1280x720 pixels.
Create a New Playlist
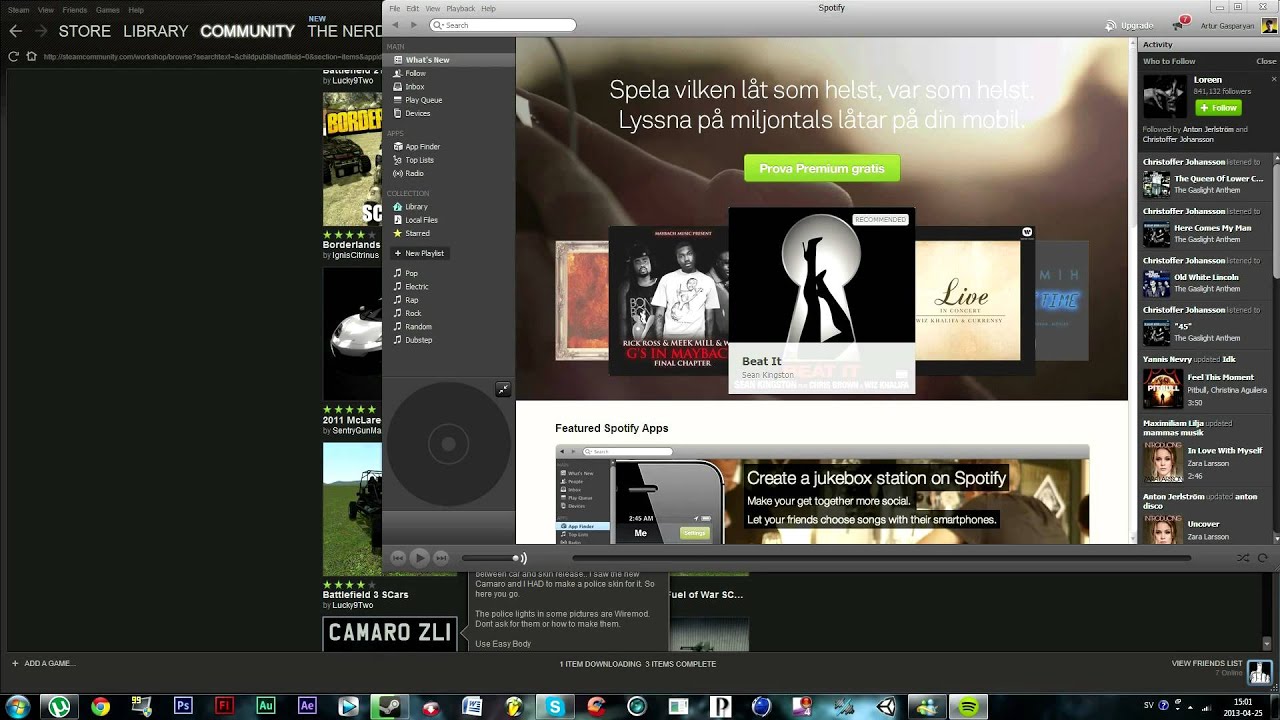[418, 253]
